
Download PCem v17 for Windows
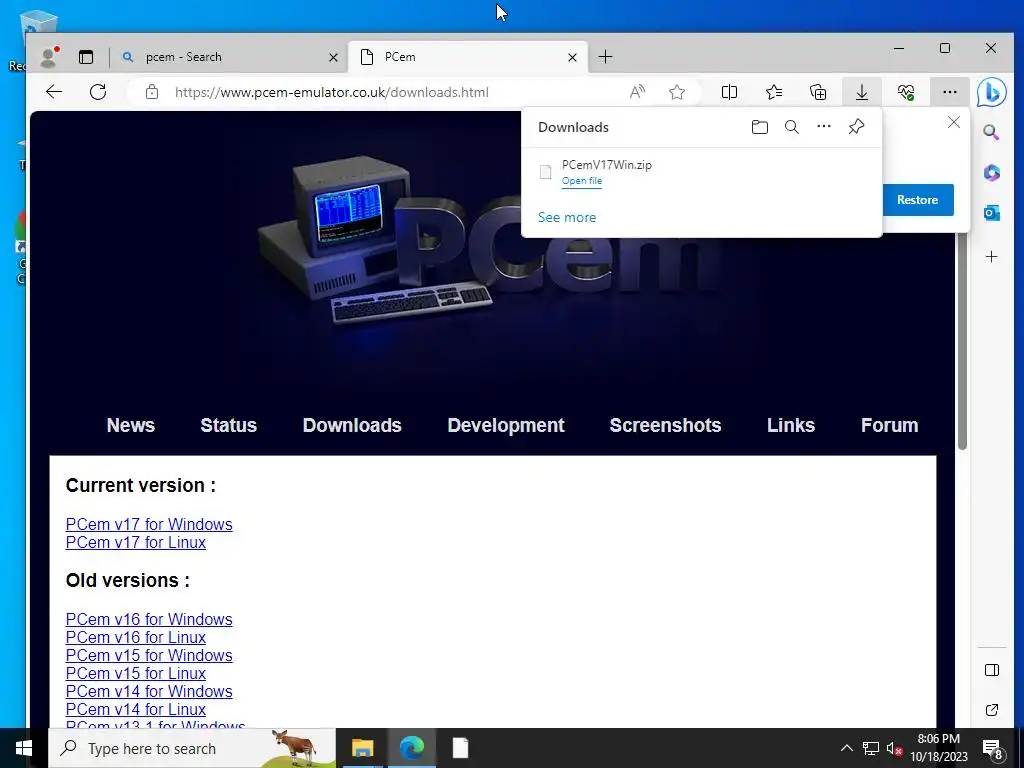[x=149, y=524]
